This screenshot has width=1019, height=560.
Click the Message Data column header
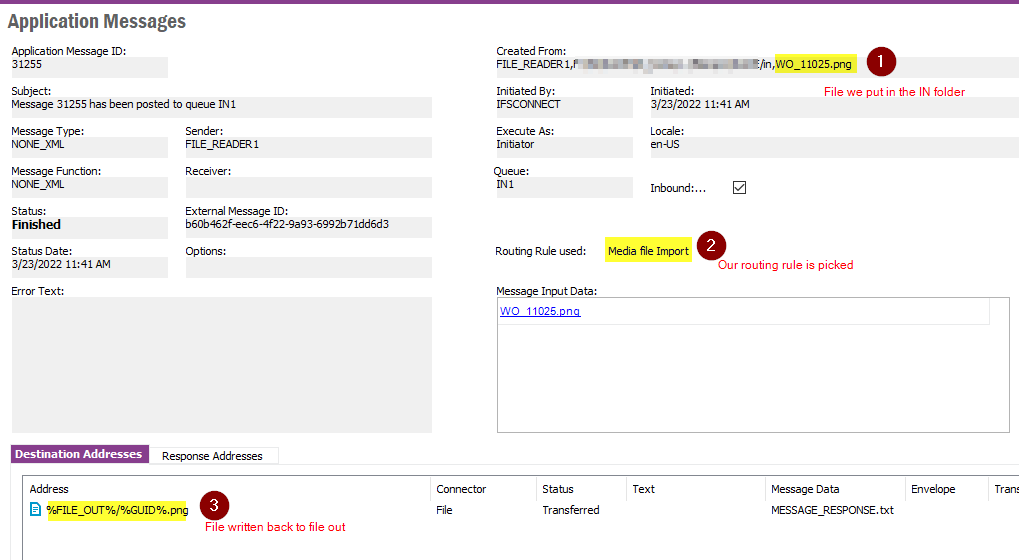click(x=806, y=489)
